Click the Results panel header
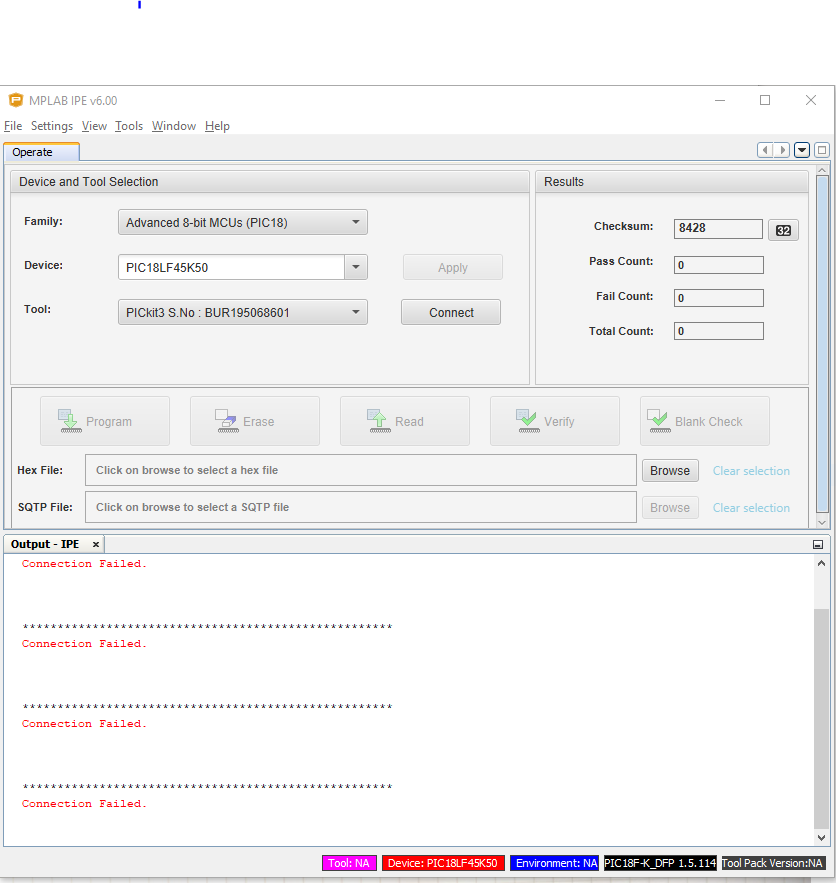 (x=672, y=182)
